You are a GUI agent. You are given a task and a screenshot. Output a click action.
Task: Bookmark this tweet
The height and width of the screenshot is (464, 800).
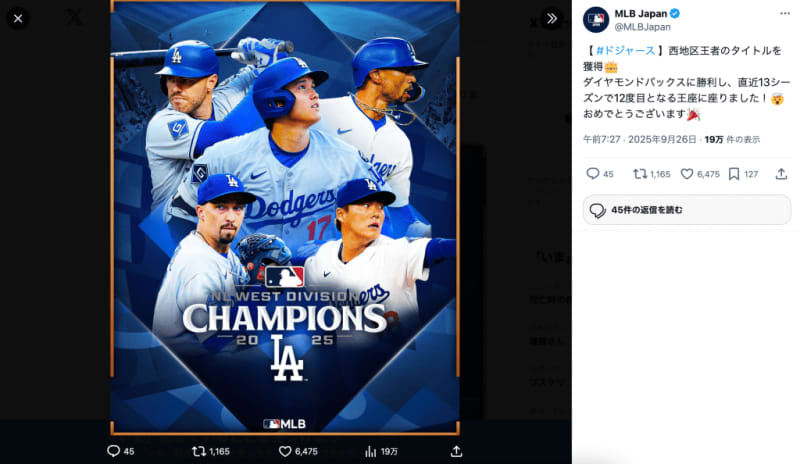click(x=734, y=173)
